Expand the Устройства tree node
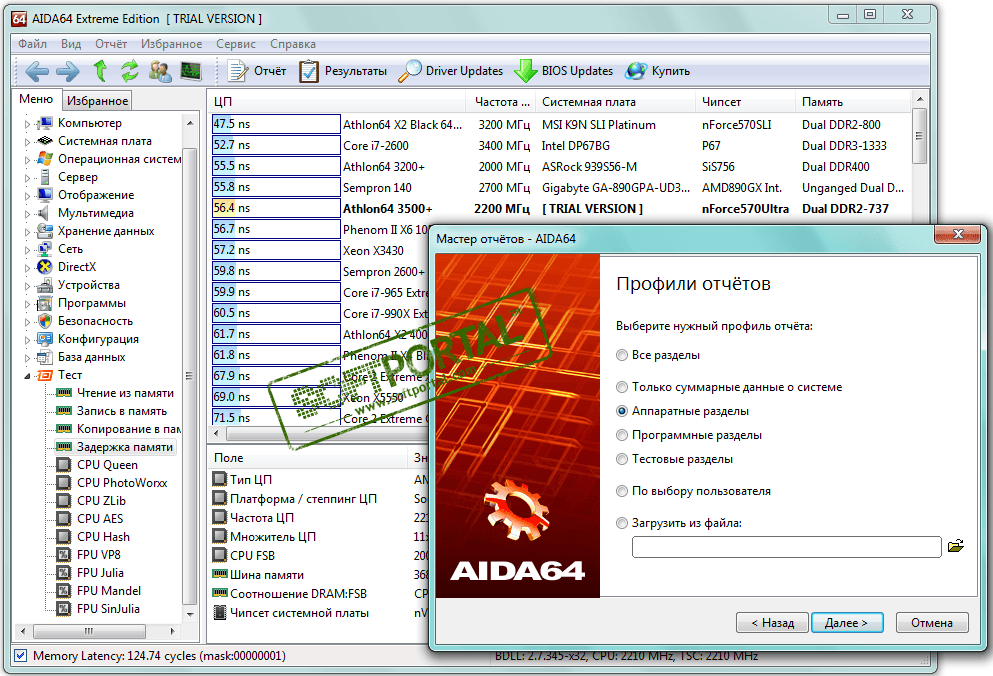 pyautogui.click(x=27, y=286)
